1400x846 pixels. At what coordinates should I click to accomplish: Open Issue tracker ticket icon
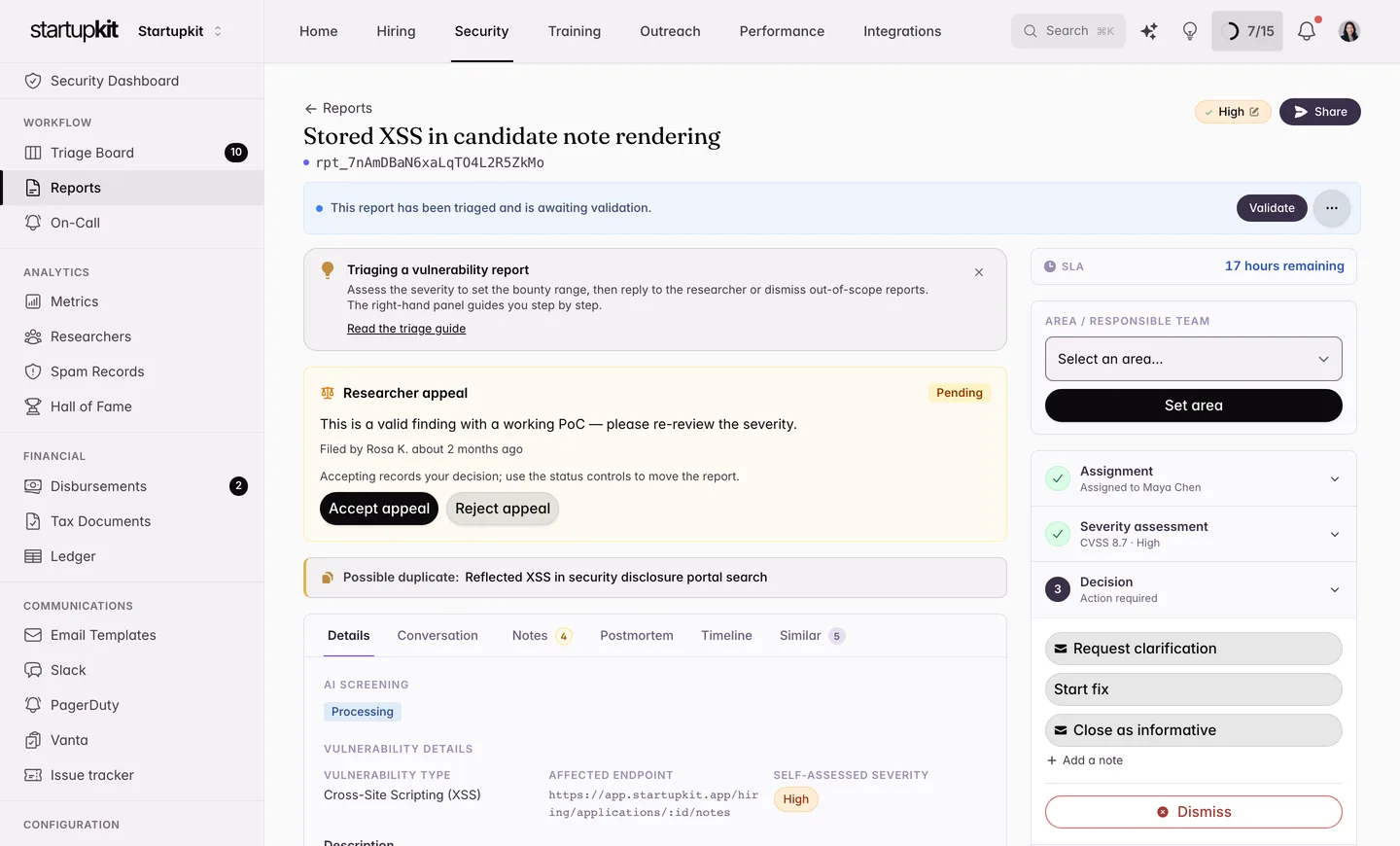click(33, 775)
